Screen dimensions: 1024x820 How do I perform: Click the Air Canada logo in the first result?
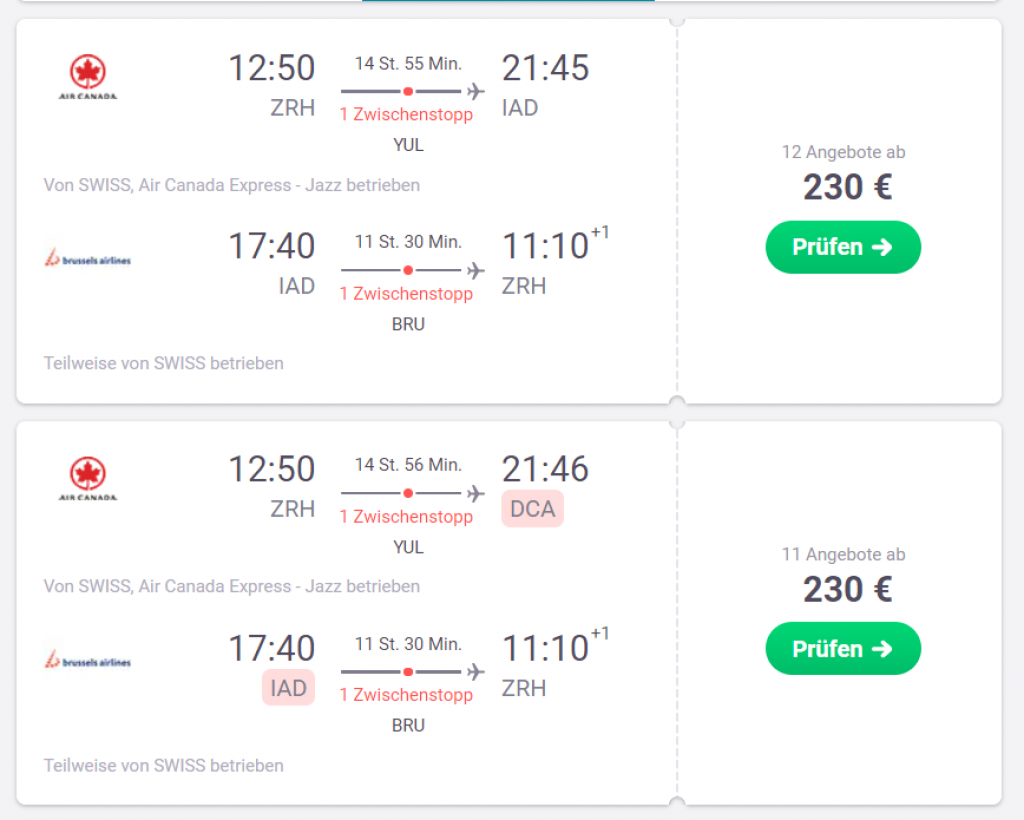(88, 77)
